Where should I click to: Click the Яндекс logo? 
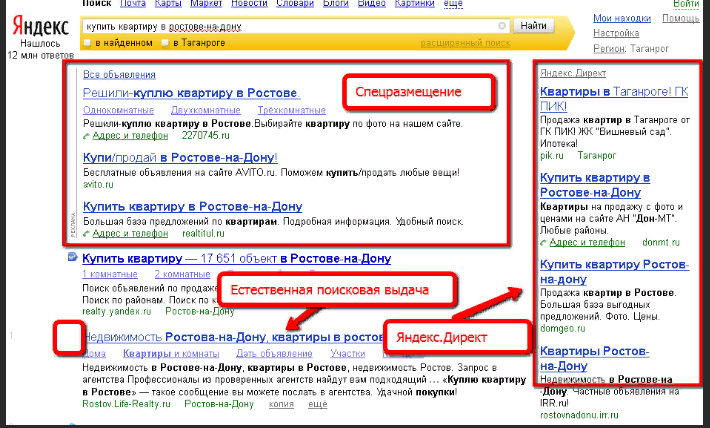[40, 26]
